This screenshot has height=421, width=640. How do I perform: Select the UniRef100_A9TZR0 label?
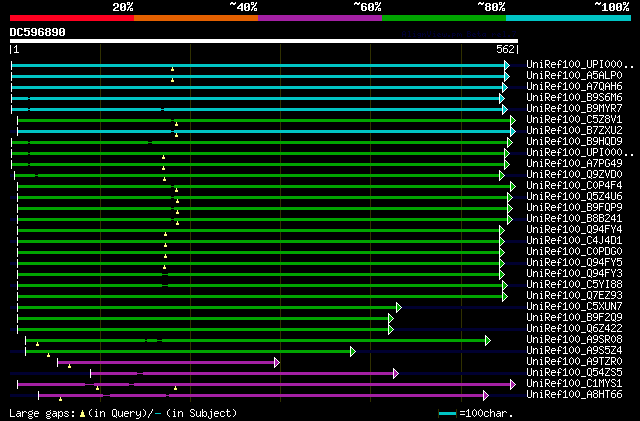click(x=574, y=362)
